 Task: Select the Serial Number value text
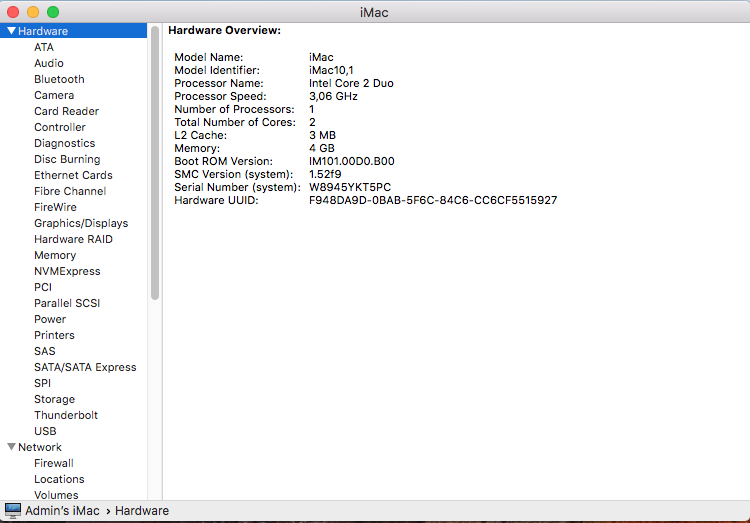[x=349, y=187]
